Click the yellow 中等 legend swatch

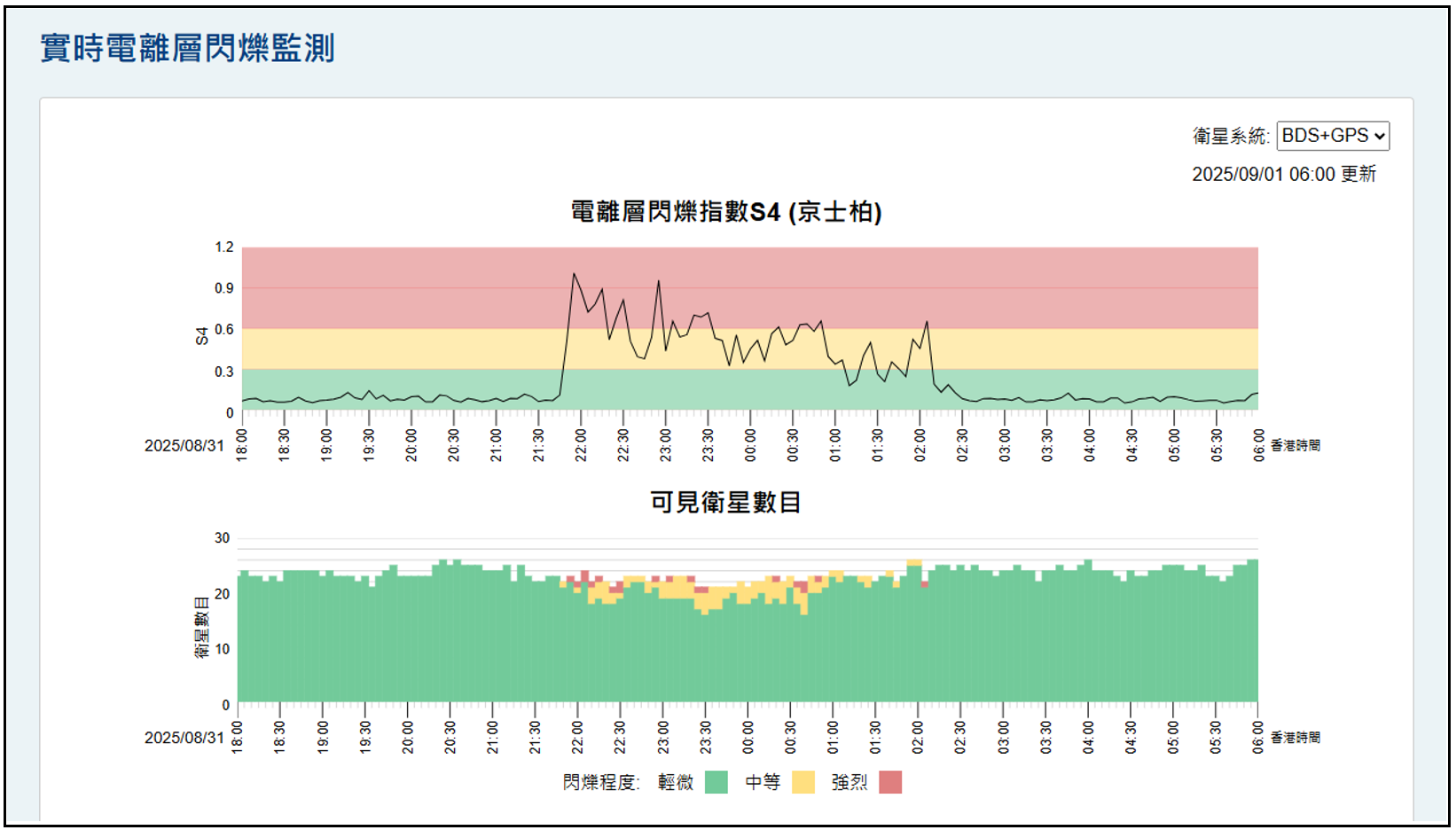[x=803, y=782]
